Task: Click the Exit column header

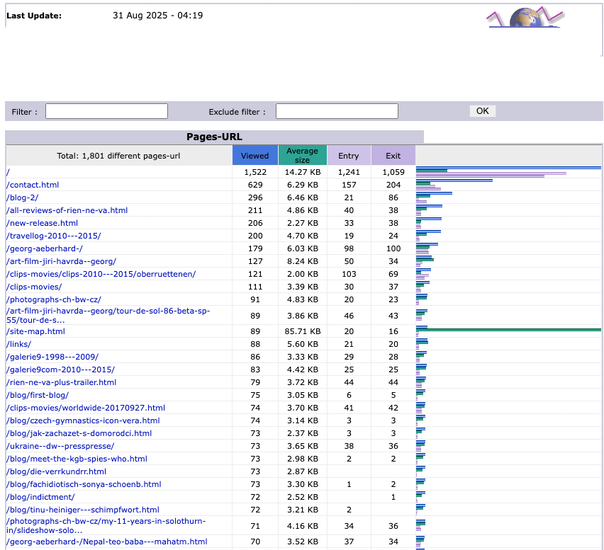Action: click(x=393, y=155)
